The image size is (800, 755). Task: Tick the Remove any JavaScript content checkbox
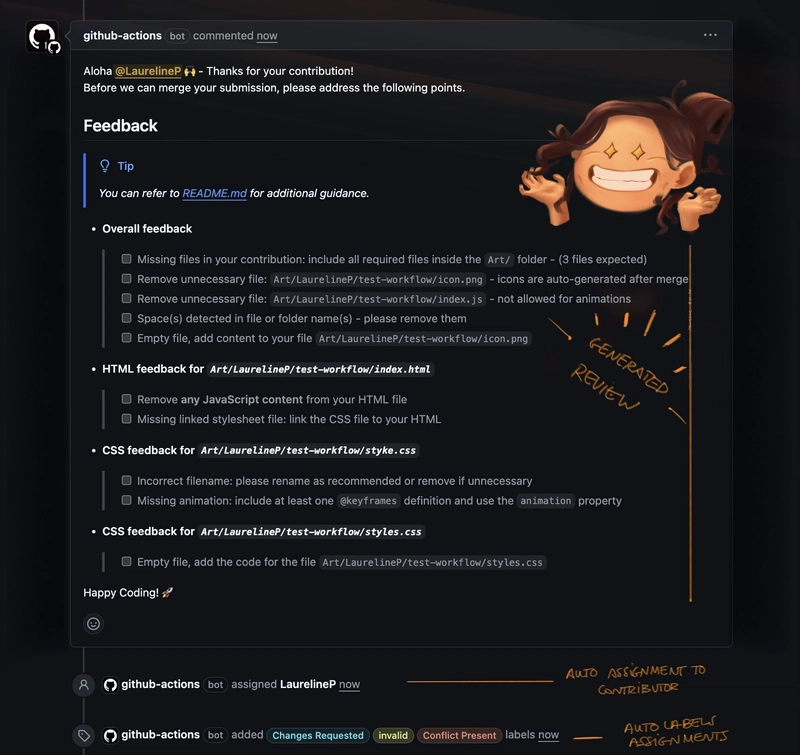point(127,399)
